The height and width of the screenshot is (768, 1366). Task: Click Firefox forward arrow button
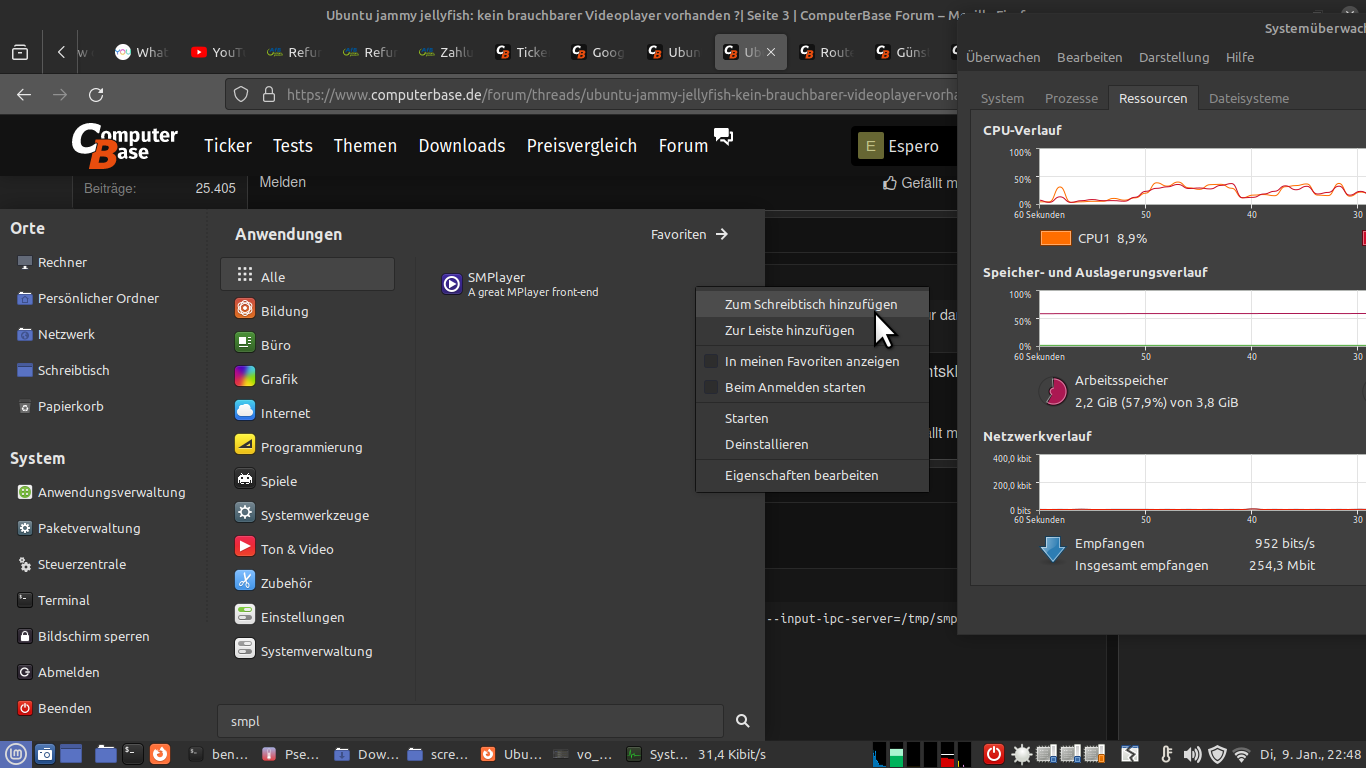point(60,95)
